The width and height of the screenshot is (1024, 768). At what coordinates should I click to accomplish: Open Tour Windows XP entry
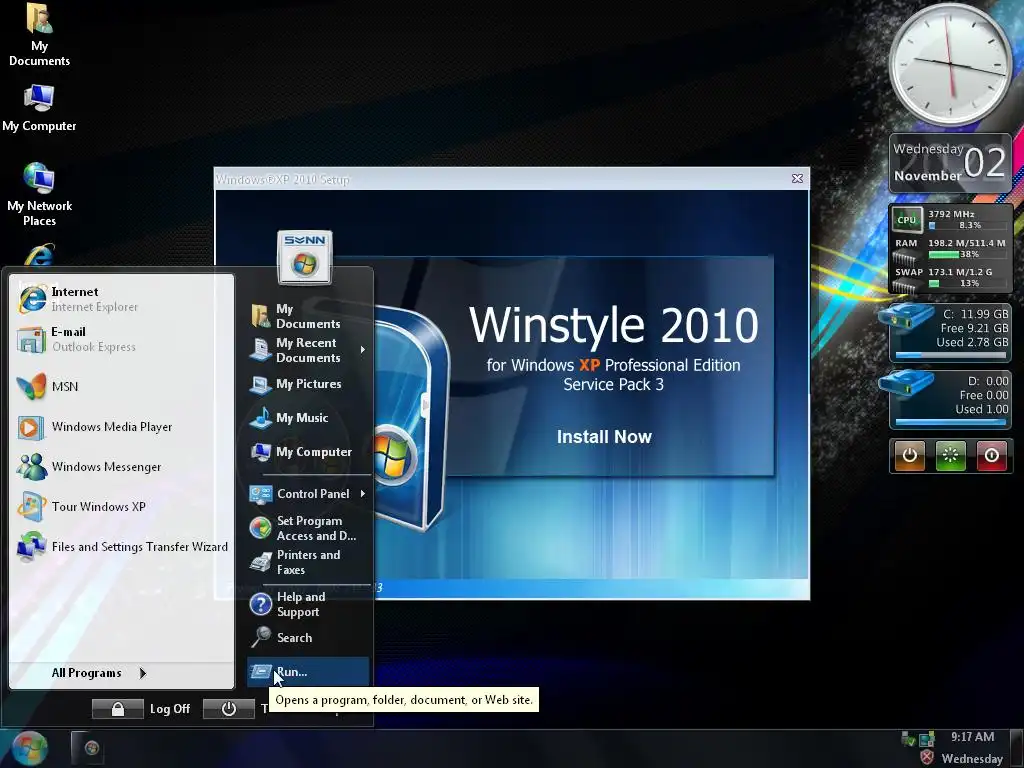click(x=121, y=507)
